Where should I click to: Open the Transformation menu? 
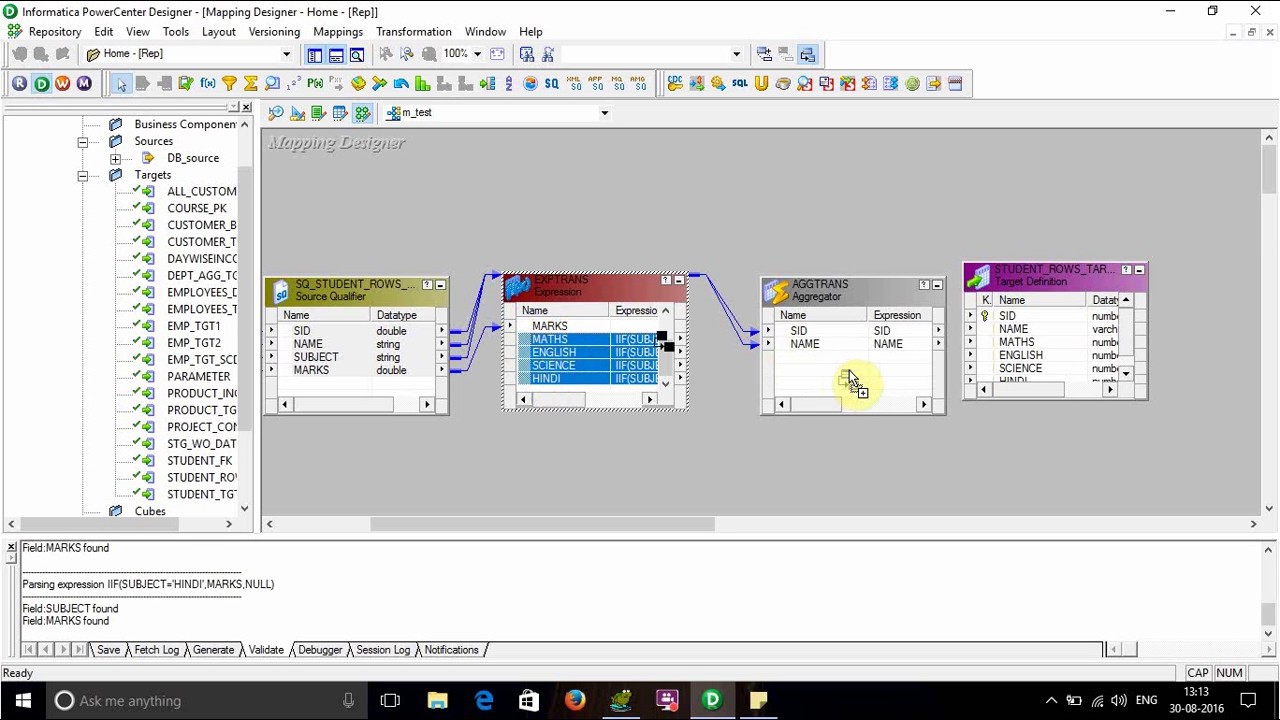pos(414,32)
